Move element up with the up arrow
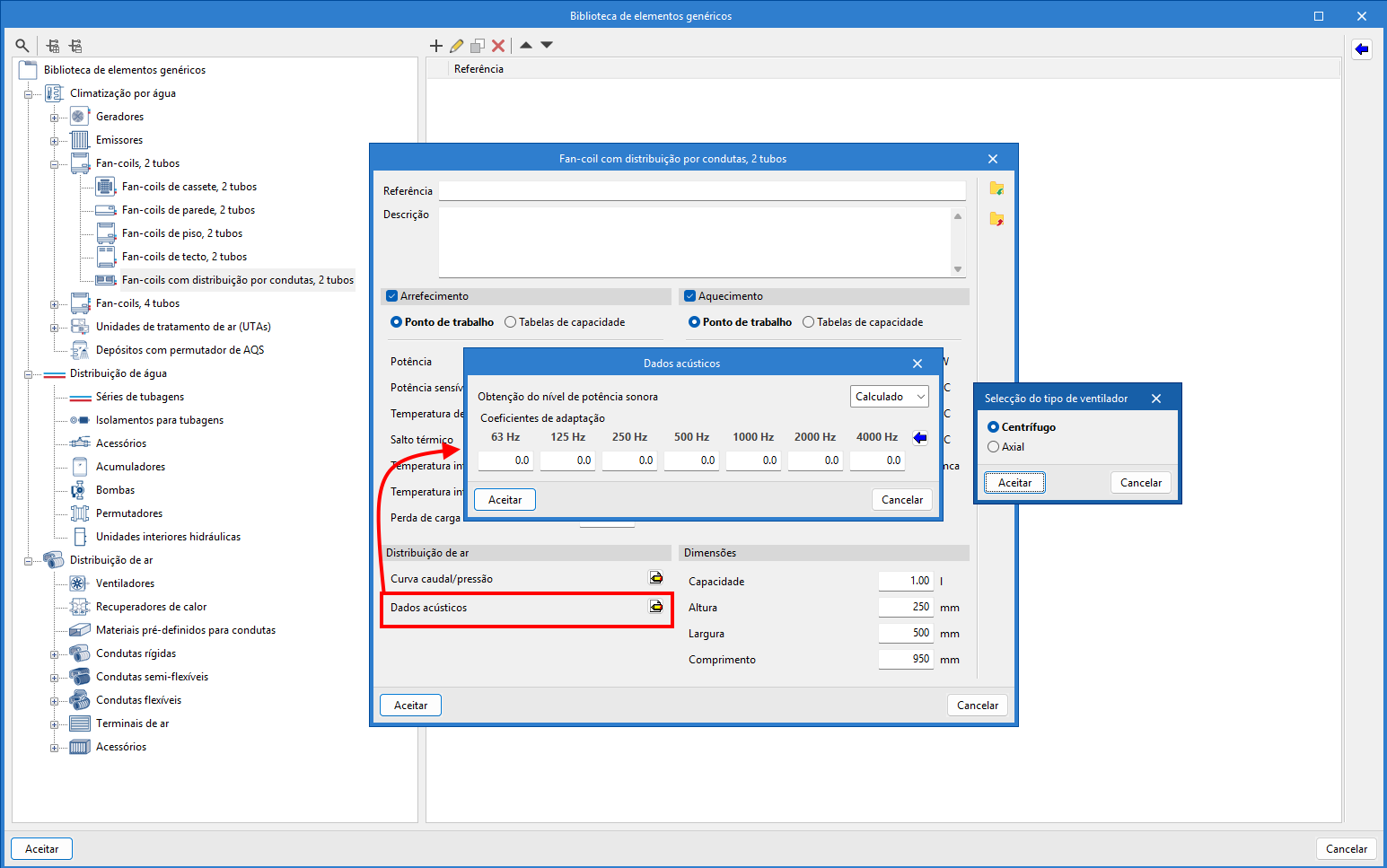 coord(526,45)
